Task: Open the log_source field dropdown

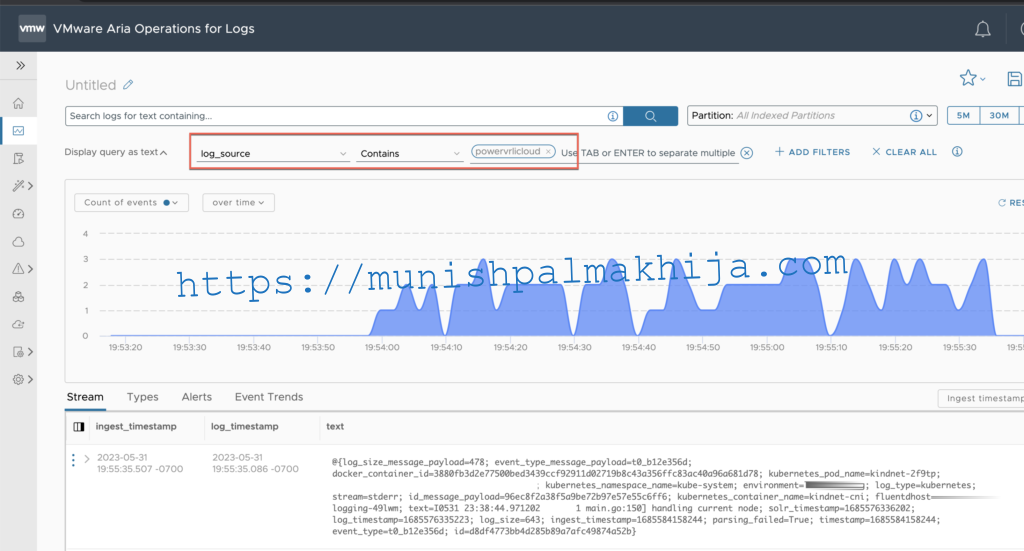Action: (273, 153)
